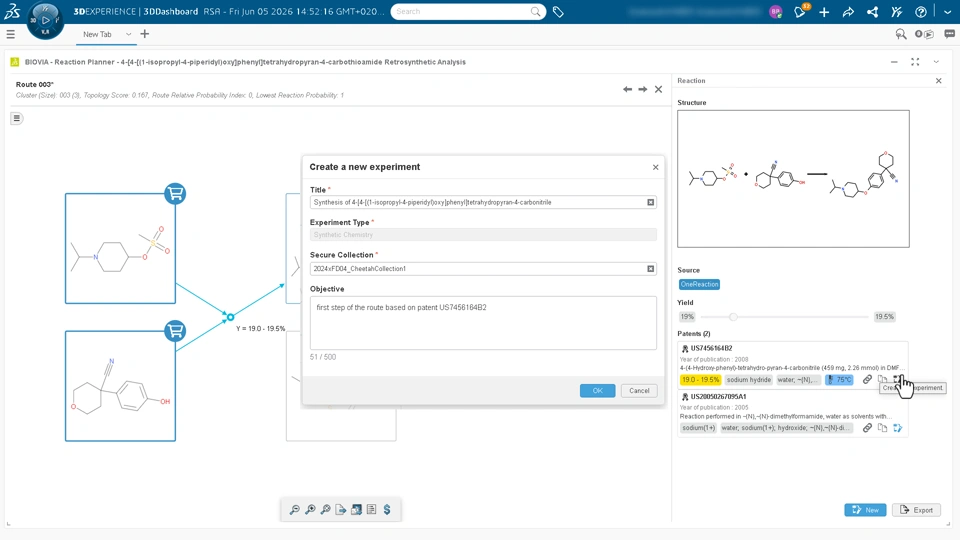
Task: Click the share arrow icon
Action: click(848, 12)
